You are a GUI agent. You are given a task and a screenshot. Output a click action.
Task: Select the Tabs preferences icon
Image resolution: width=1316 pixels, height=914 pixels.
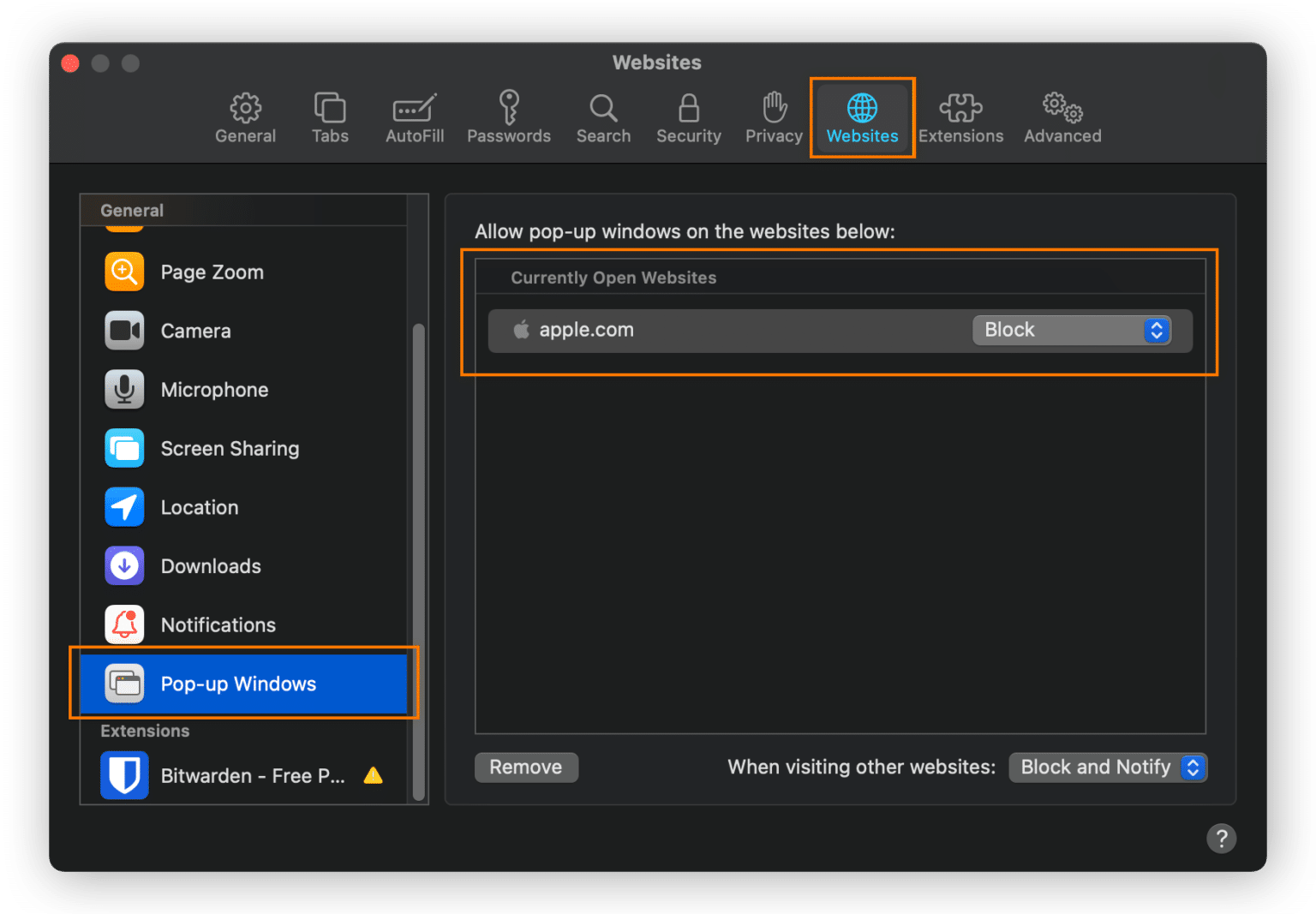click(330, 117)
